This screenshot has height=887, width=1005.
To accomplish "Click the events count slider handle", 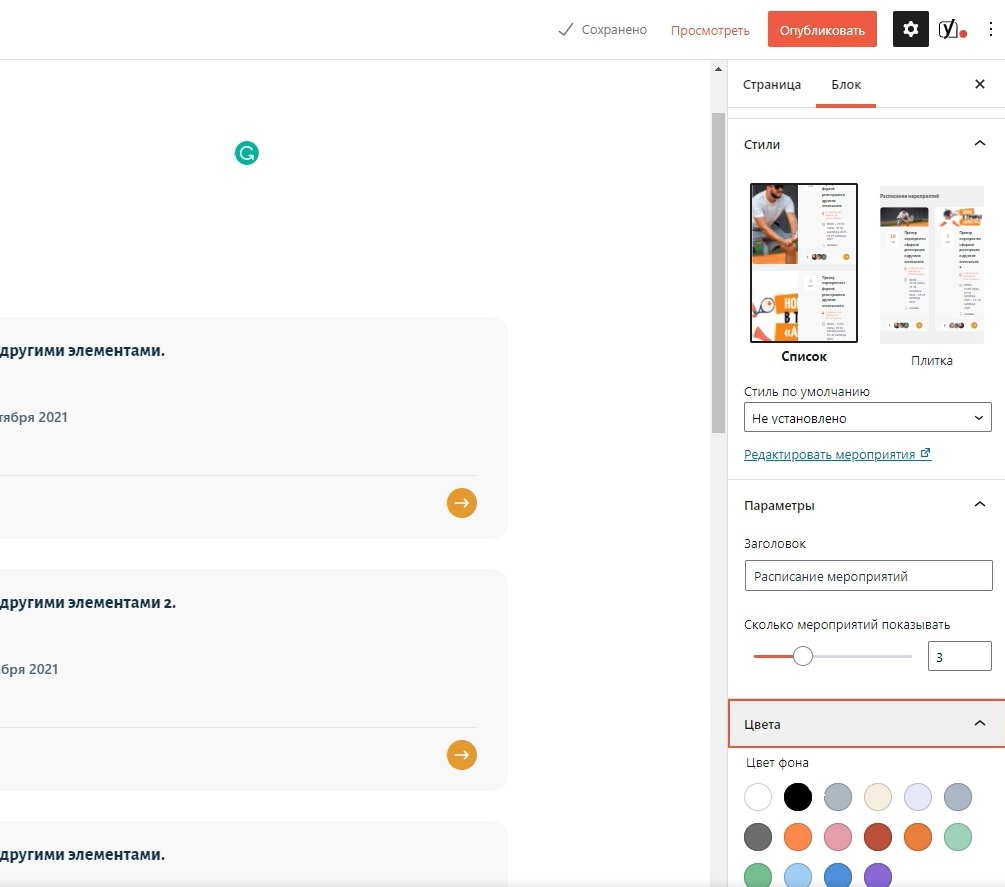I will pos(802,656).
